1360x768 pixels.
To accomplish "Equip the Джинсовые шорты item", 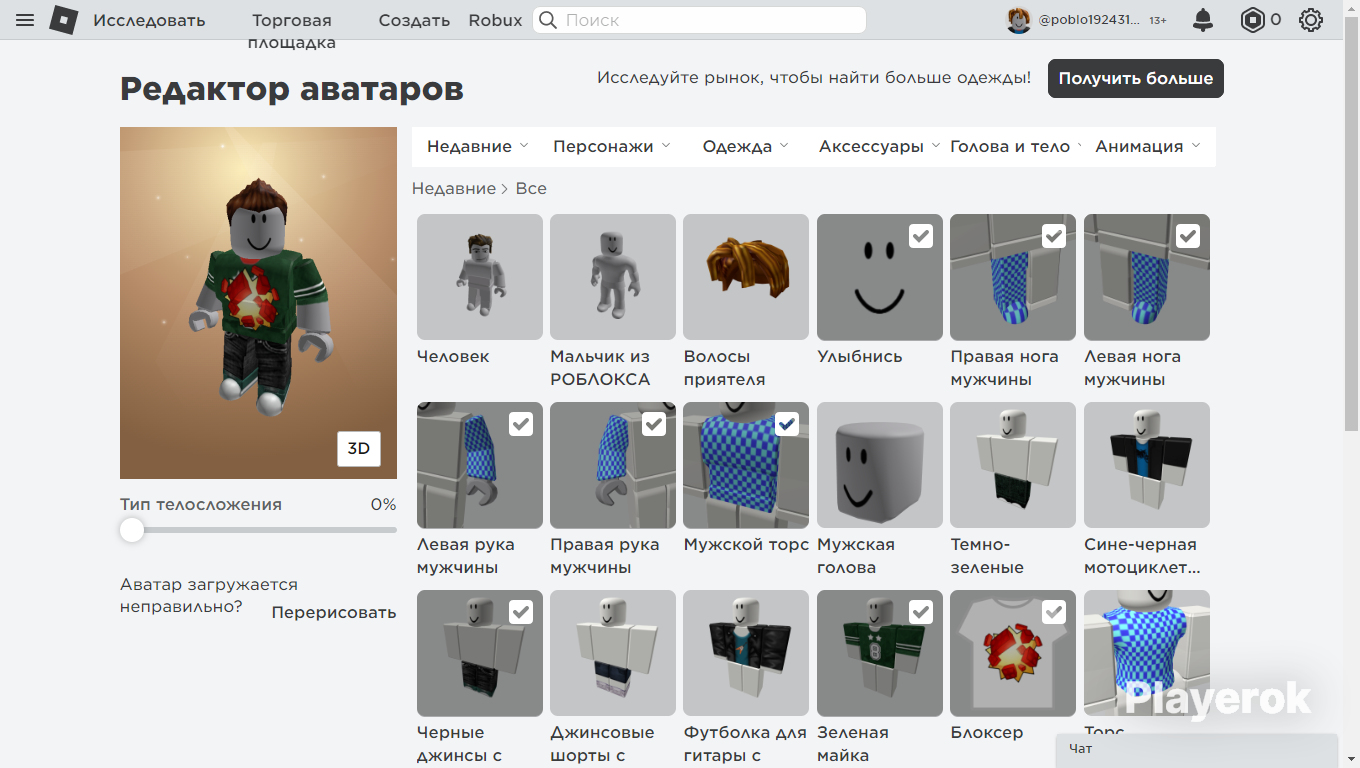I will coord(613,653).
